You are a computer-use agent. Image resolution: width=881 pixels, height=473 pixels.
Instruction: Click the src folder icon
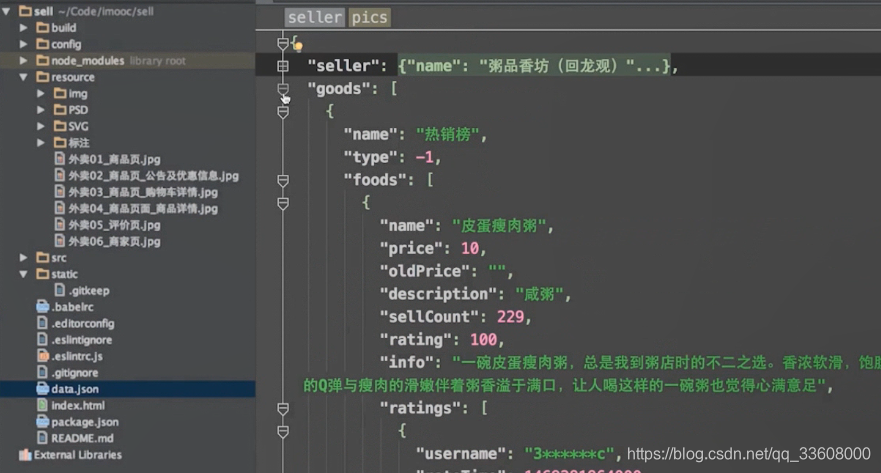[43, 257]
